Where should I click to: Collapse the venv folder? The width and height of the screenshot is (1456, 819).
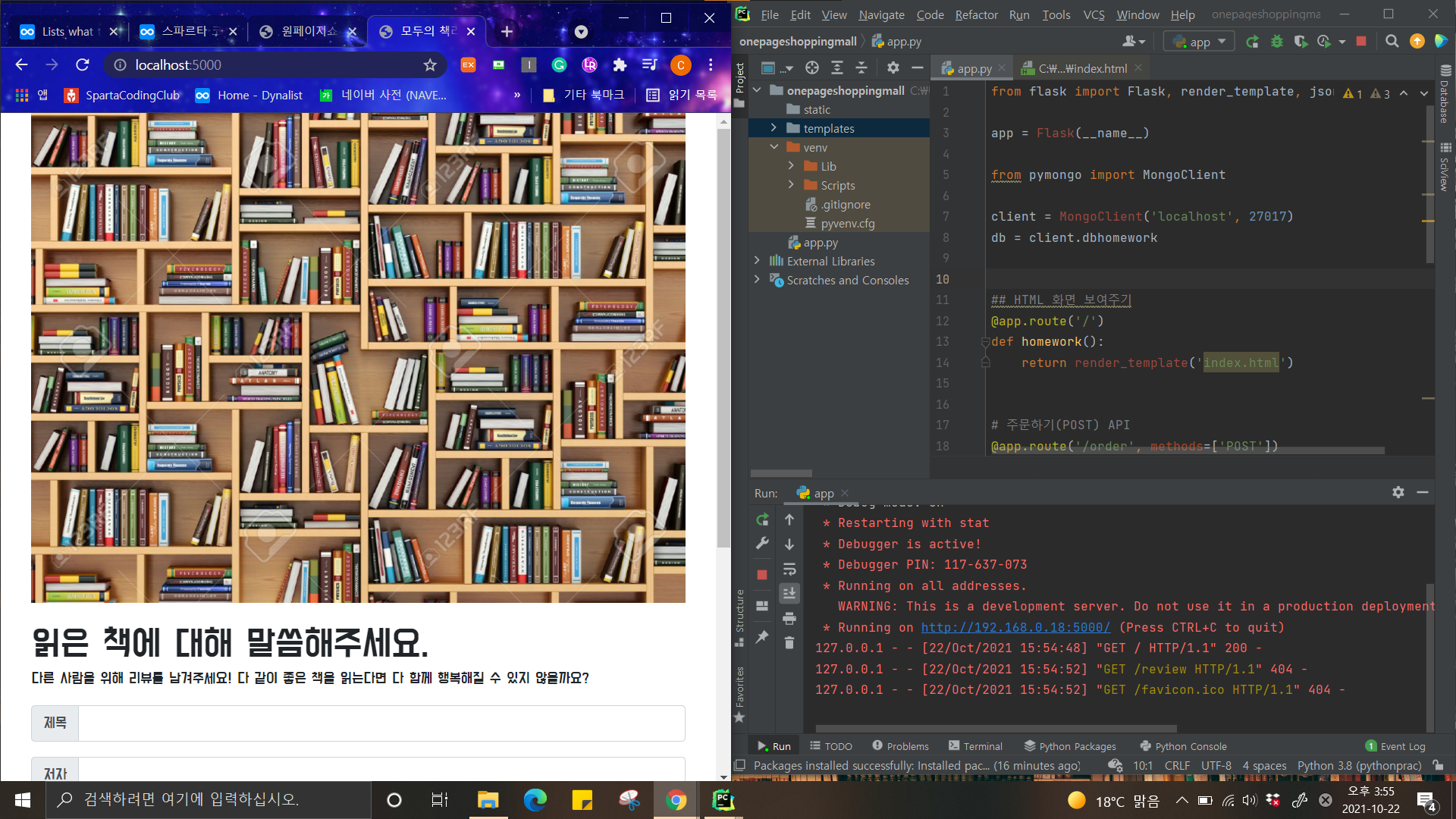coord(773,147)
